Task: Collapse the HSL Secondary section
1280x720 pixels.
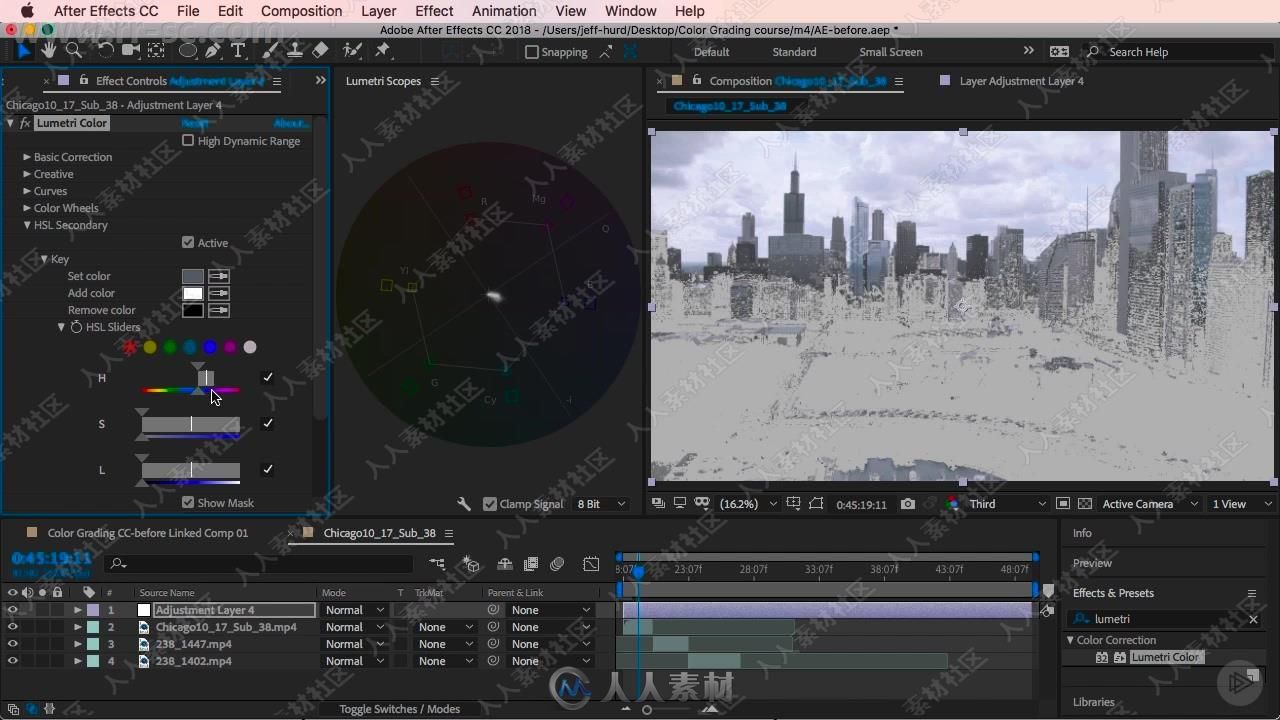Action: tap(27, 225)
